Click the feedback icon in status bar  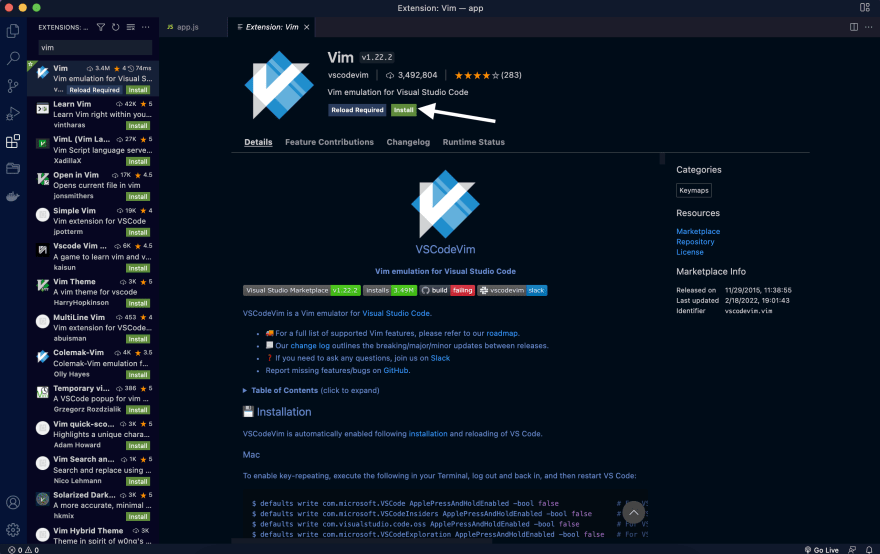(x=852, y=550)
